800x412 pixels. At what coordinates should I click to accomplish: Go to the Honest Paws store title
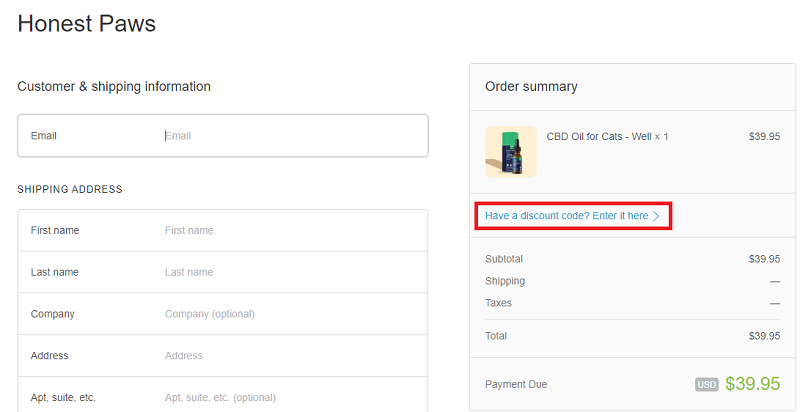tap(87, 24)
